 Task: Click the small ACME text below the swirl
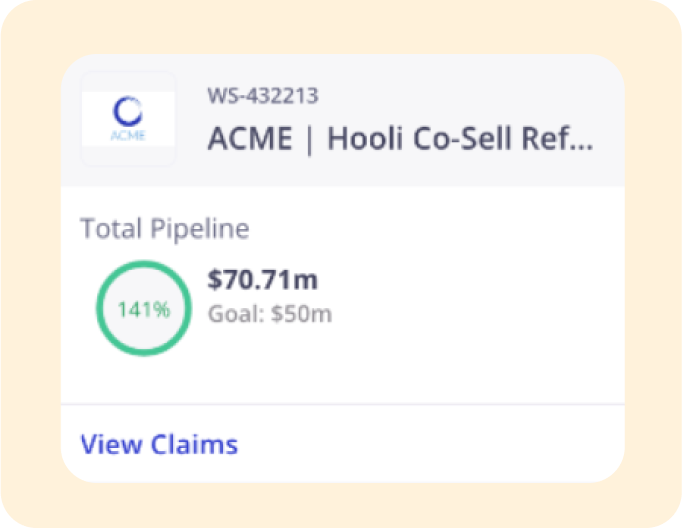(128, 135)
